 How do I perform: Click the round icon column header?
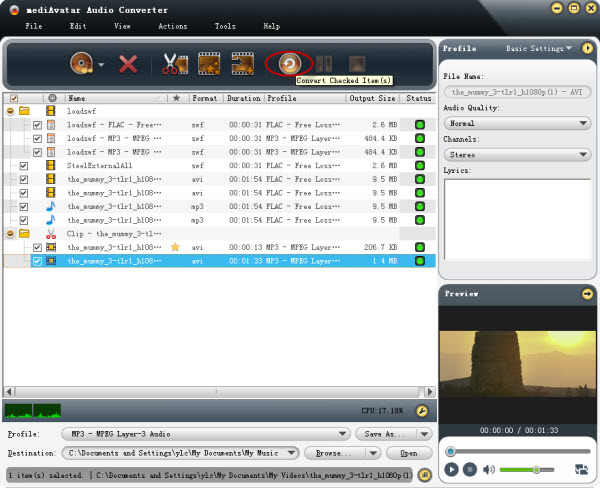52,98
